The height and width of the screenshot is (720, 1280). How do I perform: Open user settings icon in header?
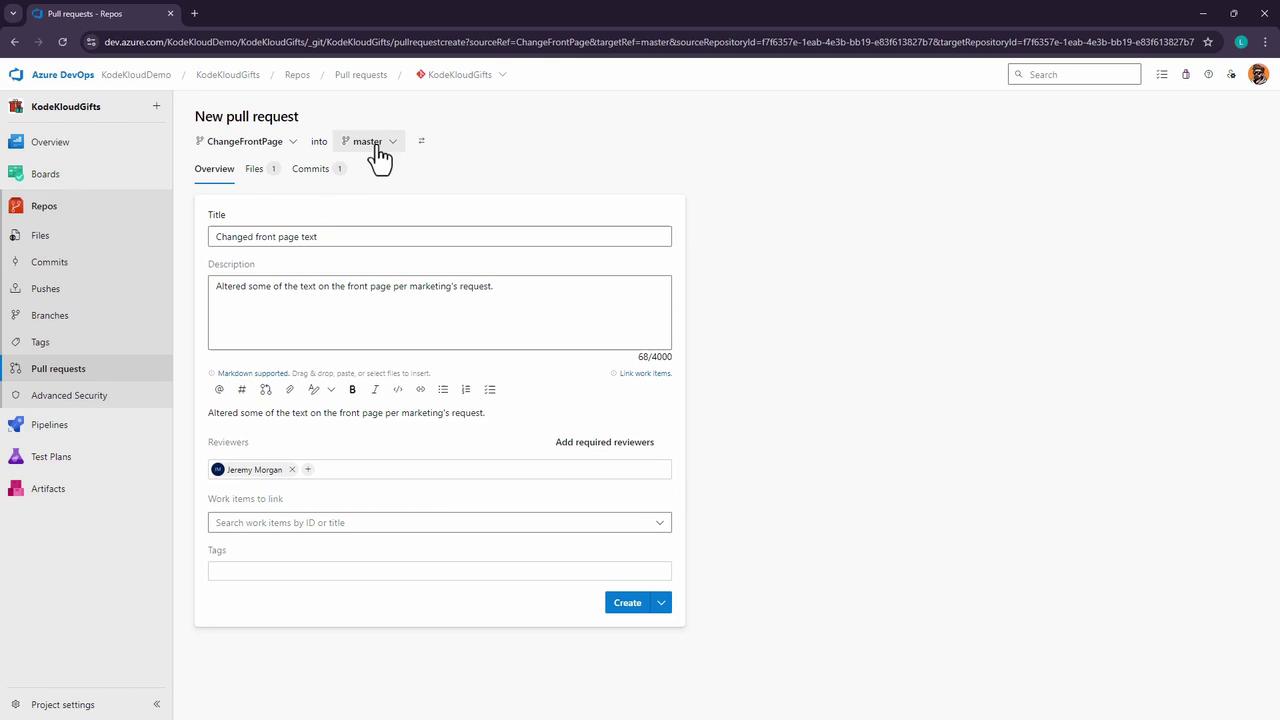1231,74
